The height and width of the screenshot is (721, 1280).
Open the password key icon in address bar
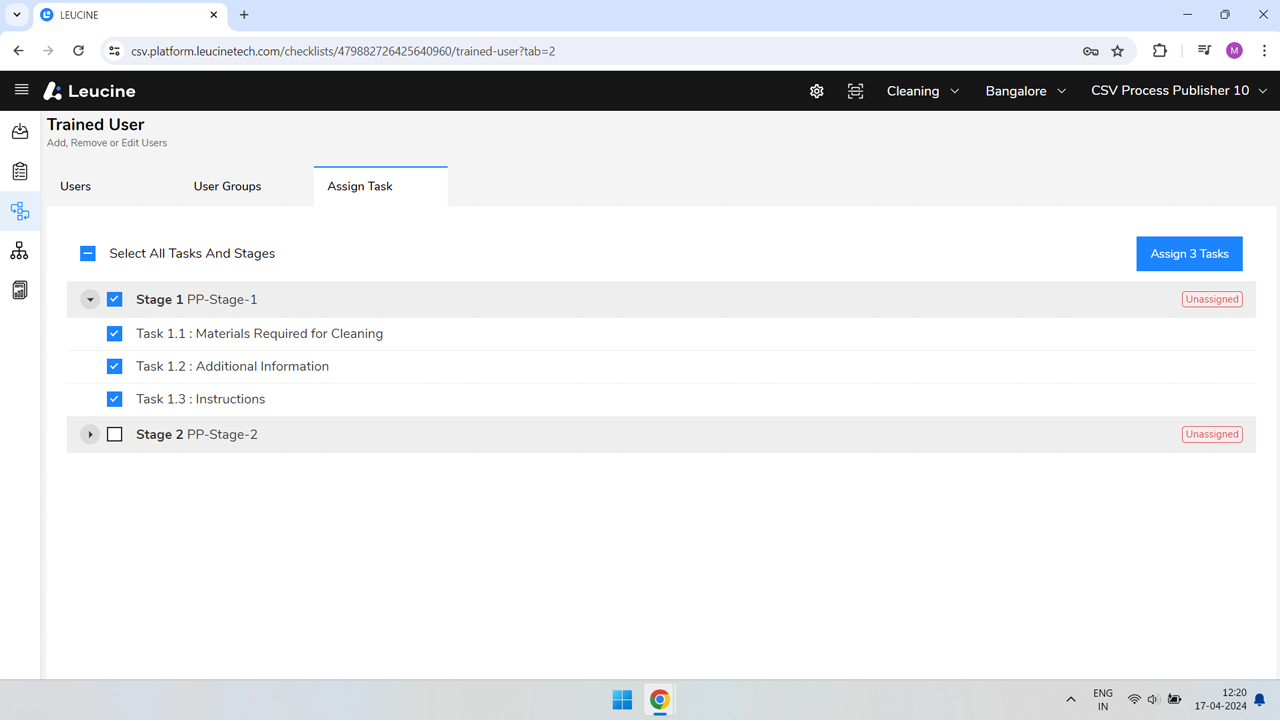tap(1091, 51)
